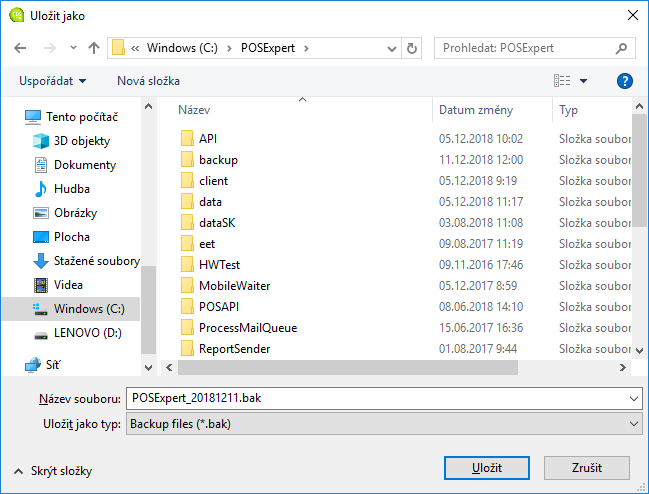
Task: Open the view options dropdown arrow
Action: [584, 81]
